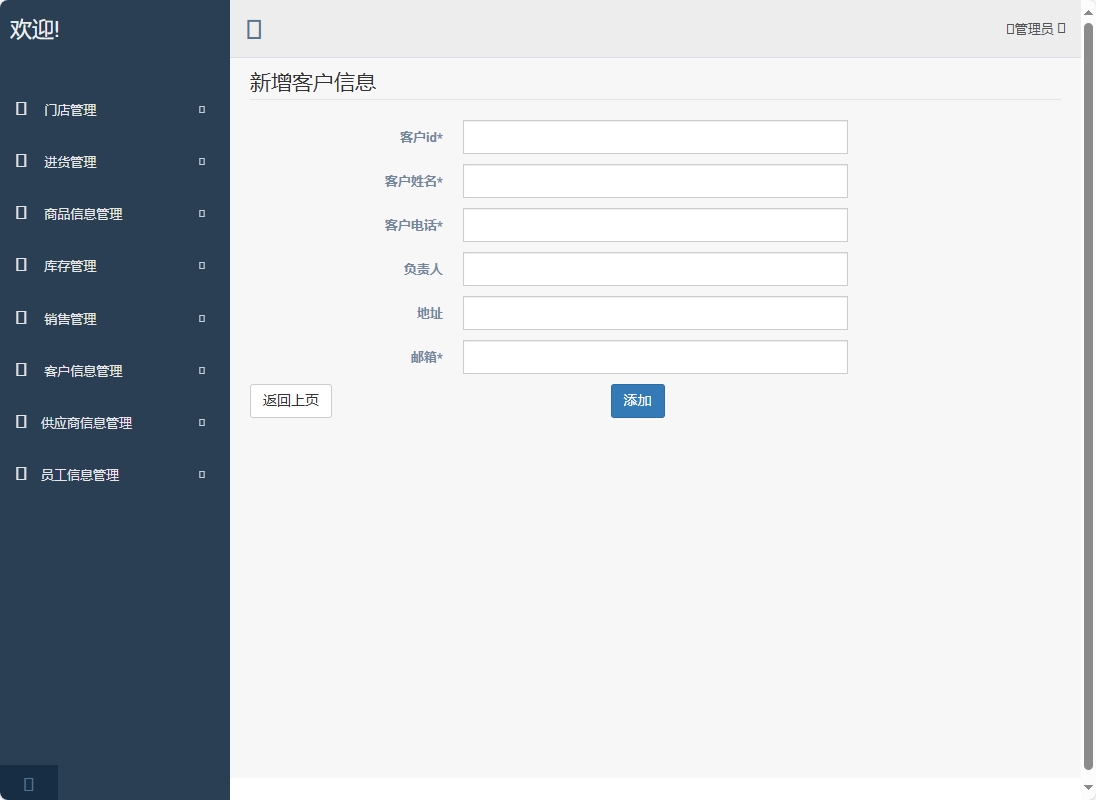Click the 客户姓名 input field
The width and height of the screenshot is (1096, 800).
point(654,181)
